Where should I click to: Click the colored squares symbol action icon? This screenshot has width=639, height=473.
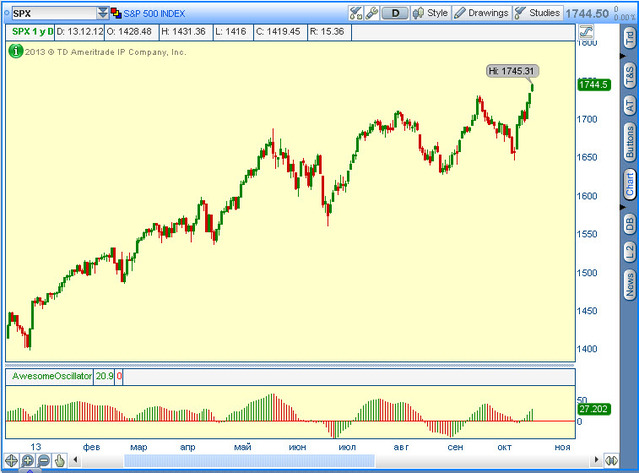coord(116,13)
